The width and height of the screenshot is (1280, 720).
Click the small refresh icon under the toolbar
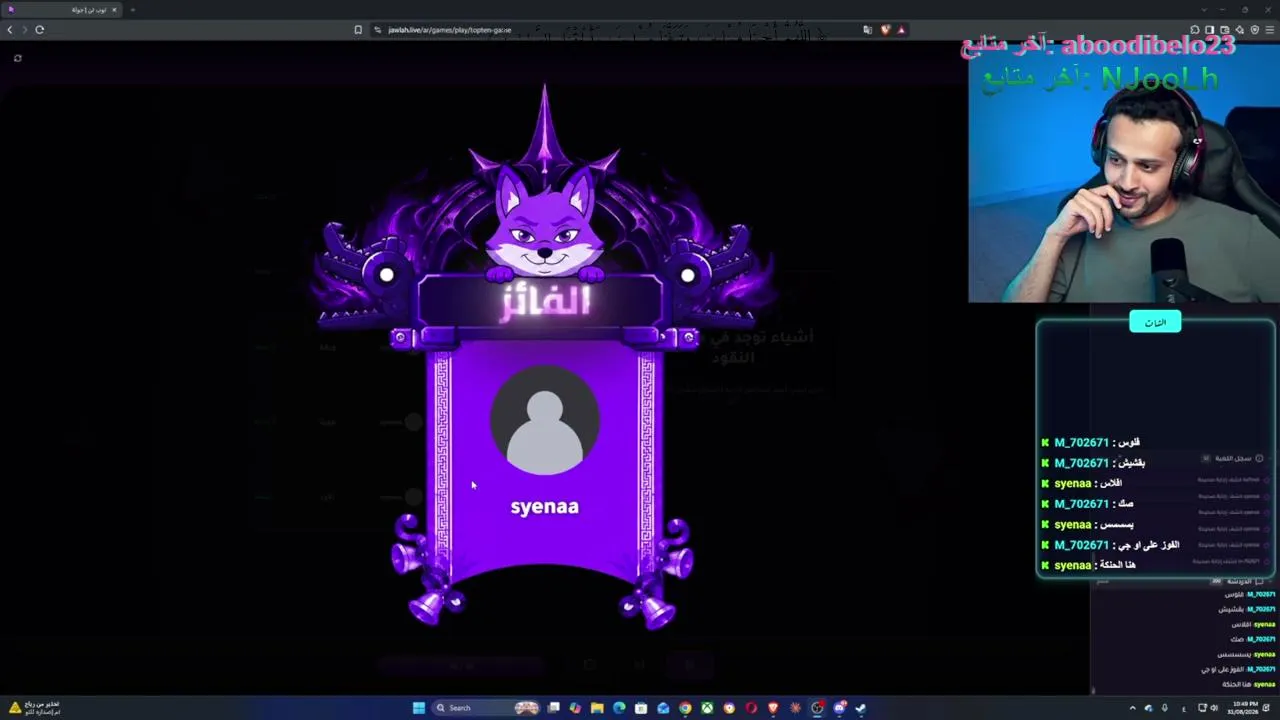pyautogui.click(x=17, y=58)
